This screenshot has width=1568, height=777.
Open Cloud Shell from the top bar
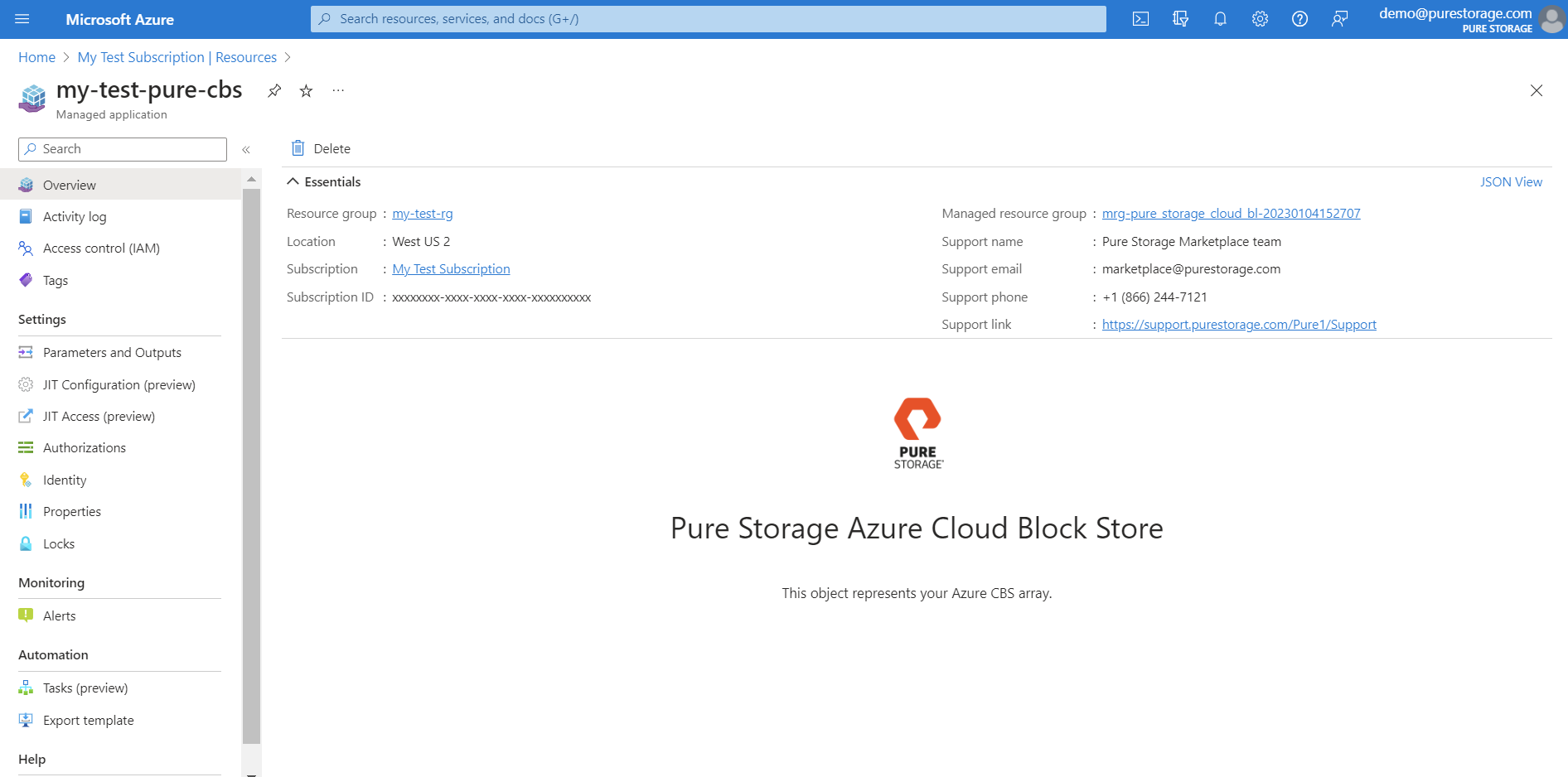pos(1140,19)
